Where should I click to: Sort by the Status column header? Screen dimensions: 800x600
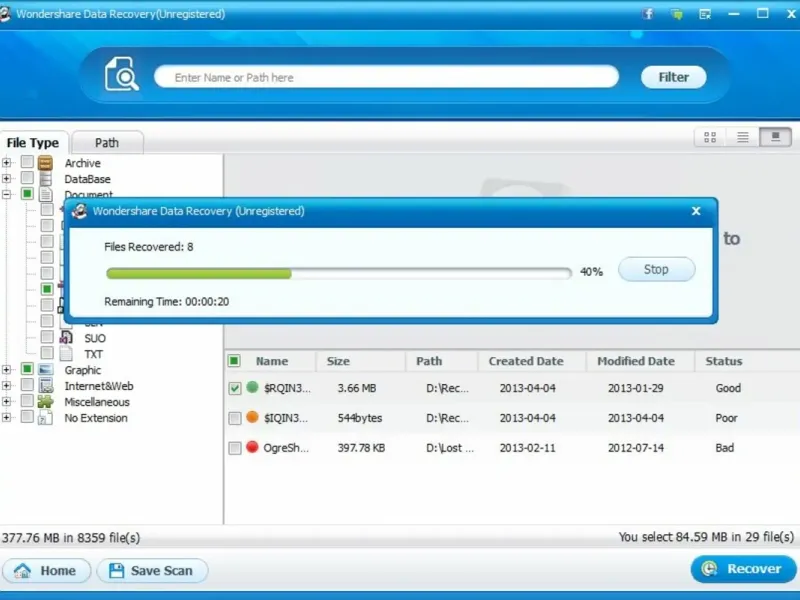(x=723, y=361)
